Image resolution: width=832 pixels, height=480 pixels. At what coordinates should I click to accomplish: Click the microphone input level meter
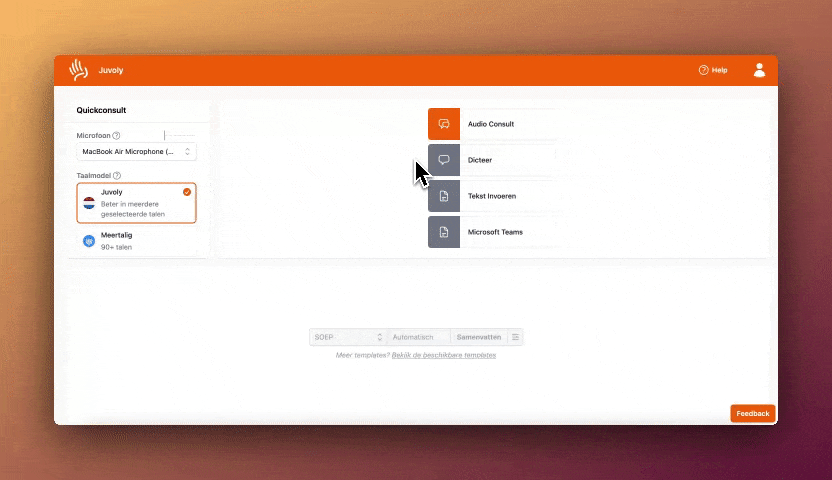(x=180, y=135)
